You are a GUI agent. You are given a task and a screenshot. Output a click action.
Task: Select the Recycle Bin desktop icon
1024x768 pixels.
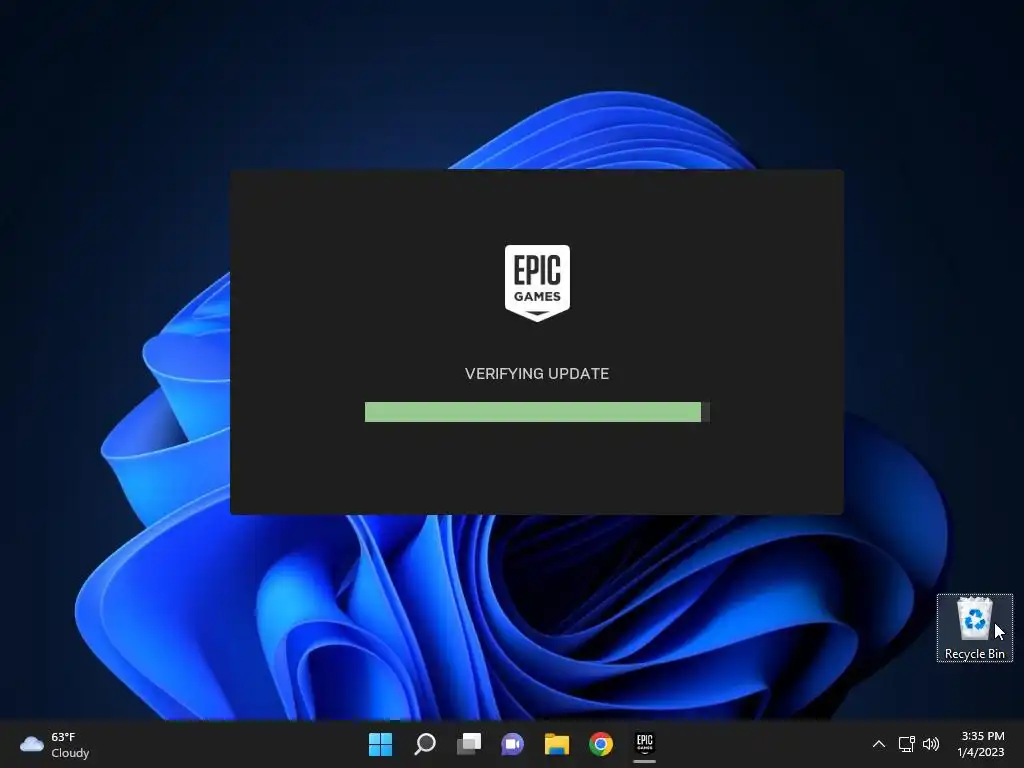[x=974, y=628]
